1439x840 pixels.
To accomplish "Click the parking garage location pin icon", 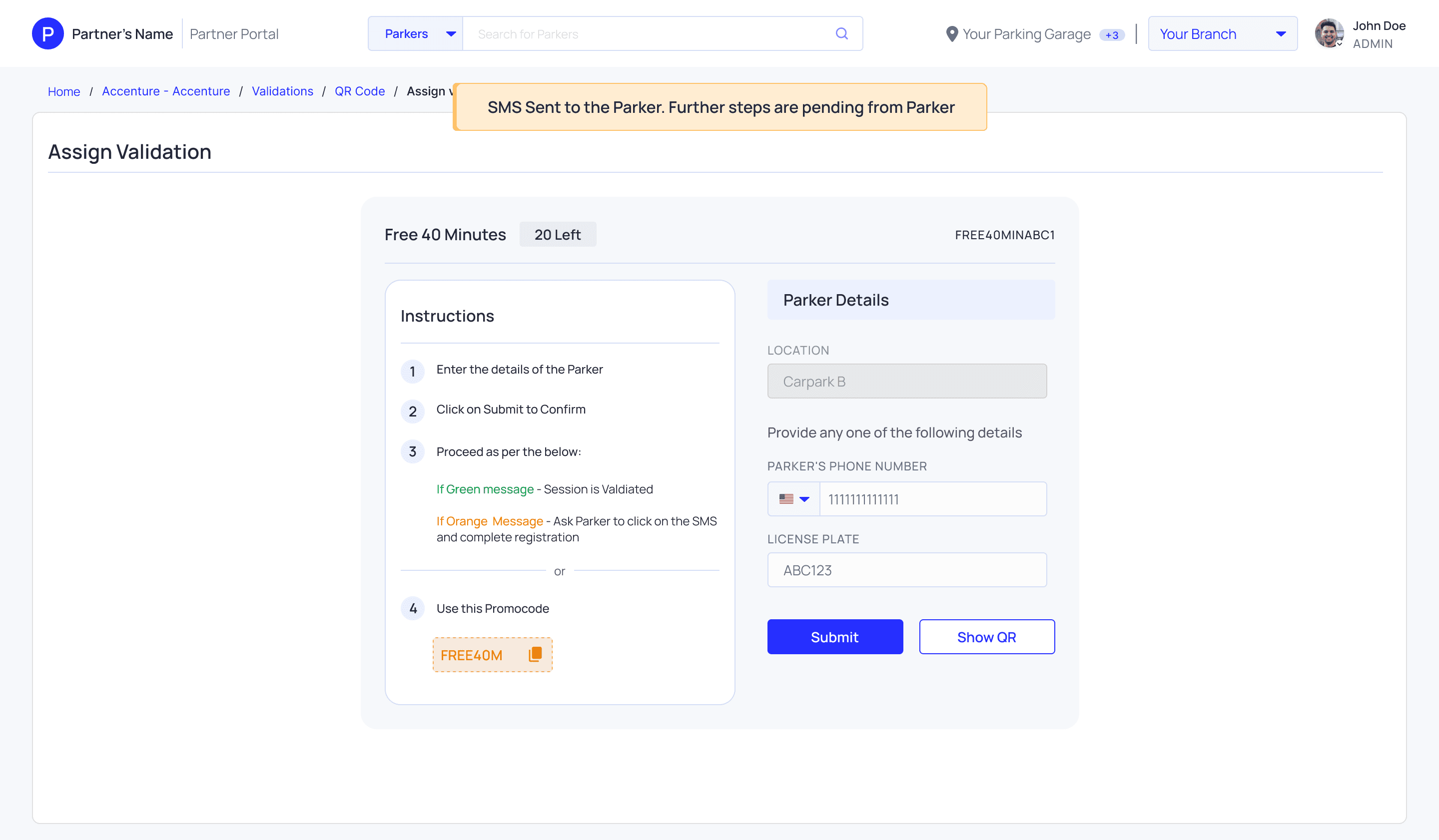I will tap(951, 34).
